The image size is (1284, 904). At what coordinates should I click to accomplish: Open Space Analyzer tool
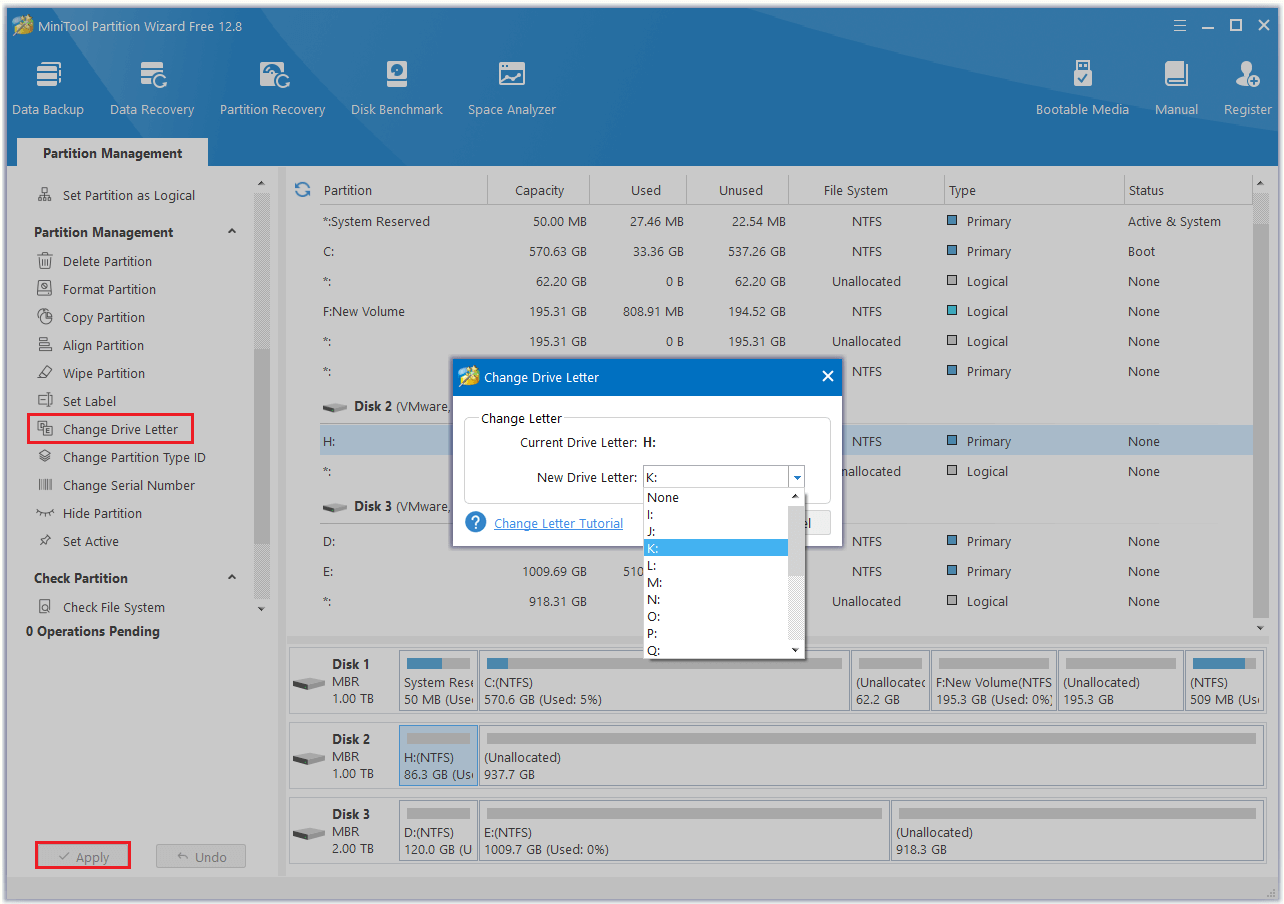click(x=511, y=89)
